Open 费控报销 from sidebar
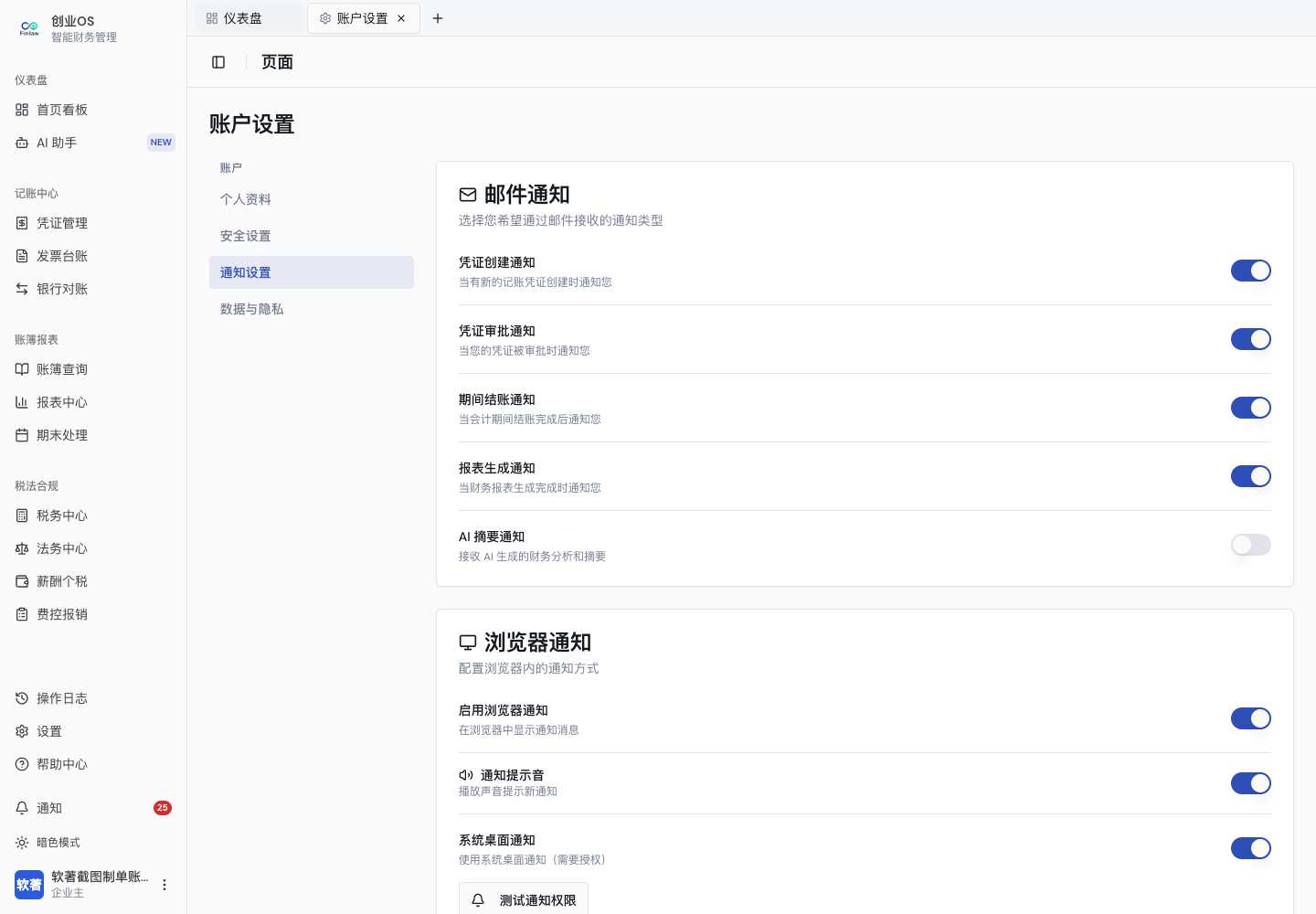 coord(93,614)
